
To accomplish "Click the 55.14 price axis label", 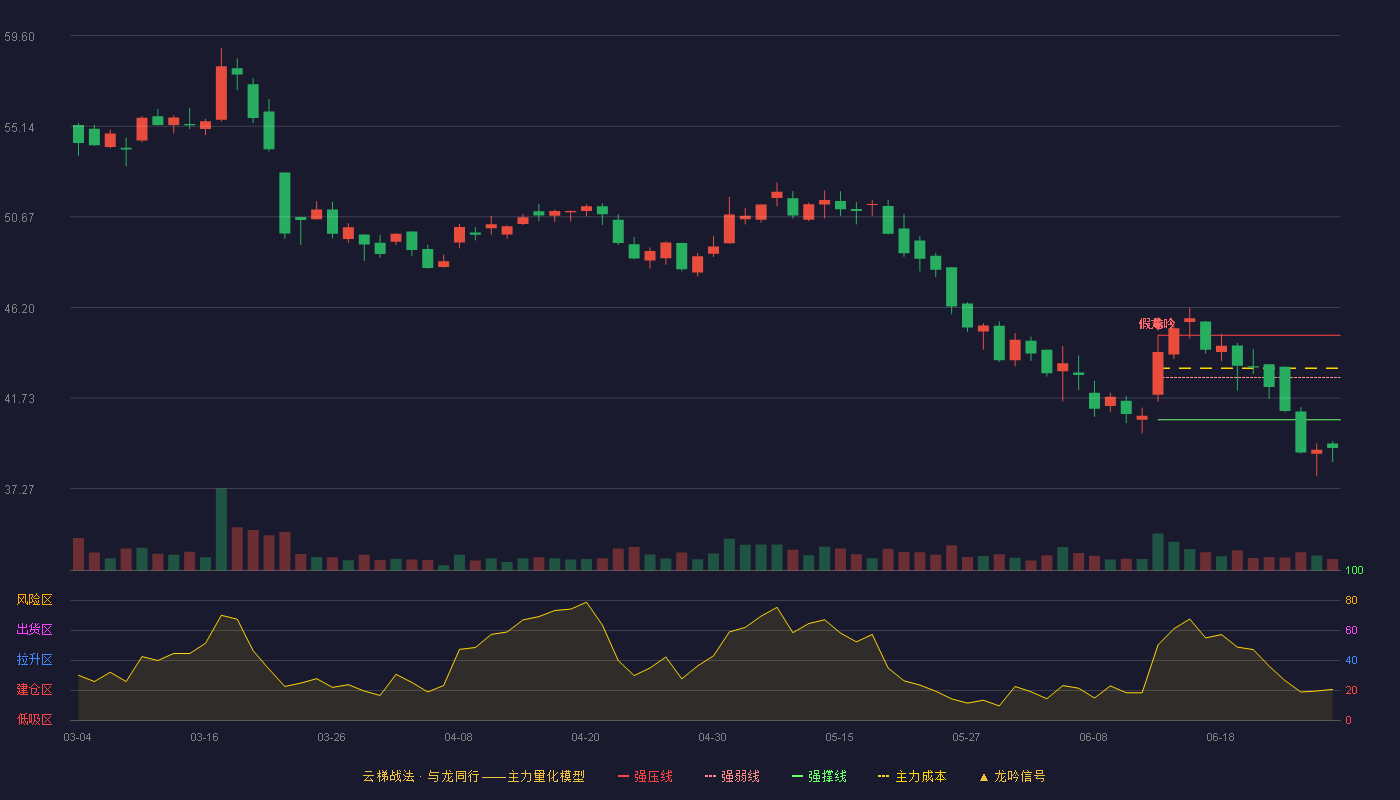I will (19, 128).
